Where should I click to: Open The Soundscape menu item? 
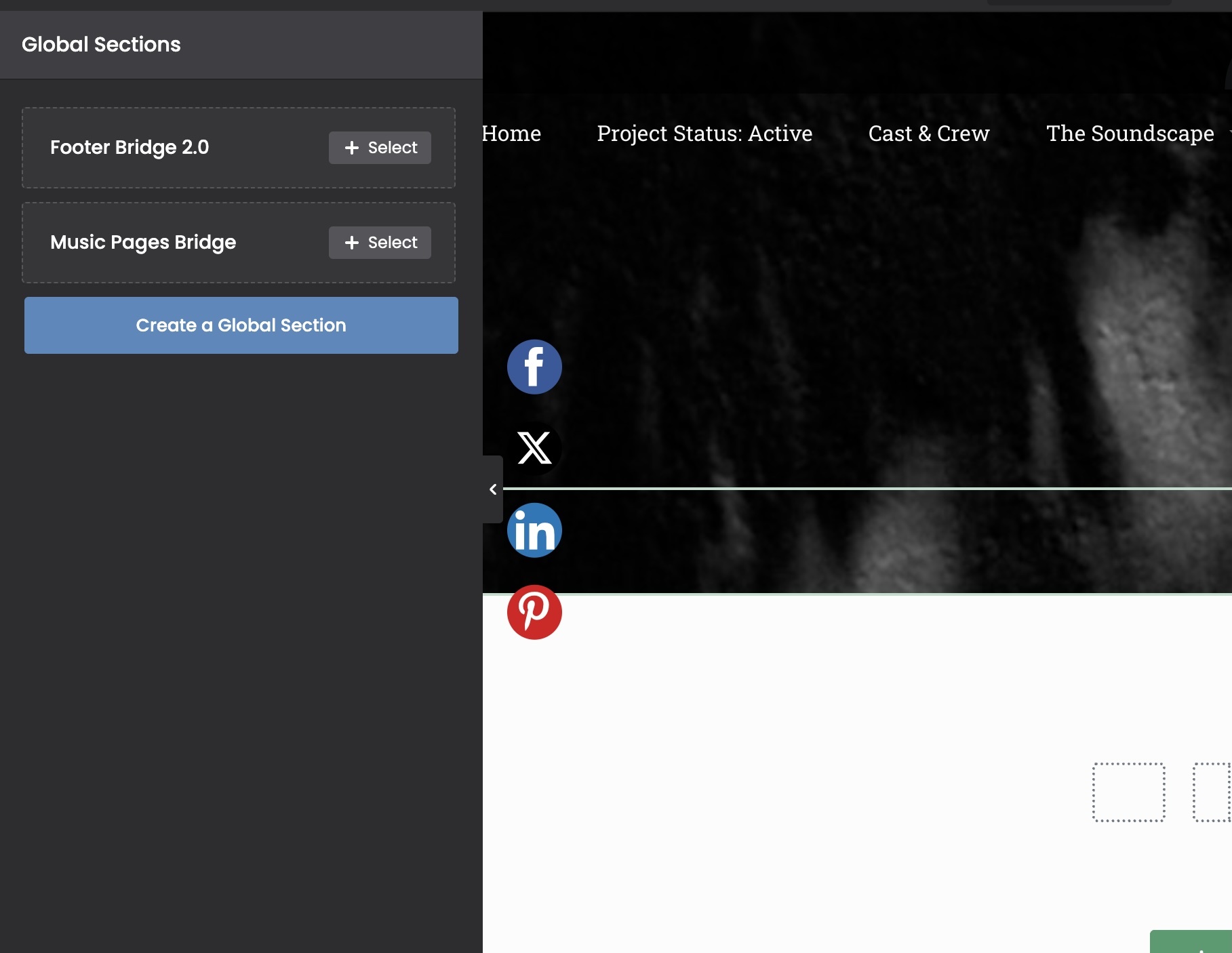[x=1130, y=134]
